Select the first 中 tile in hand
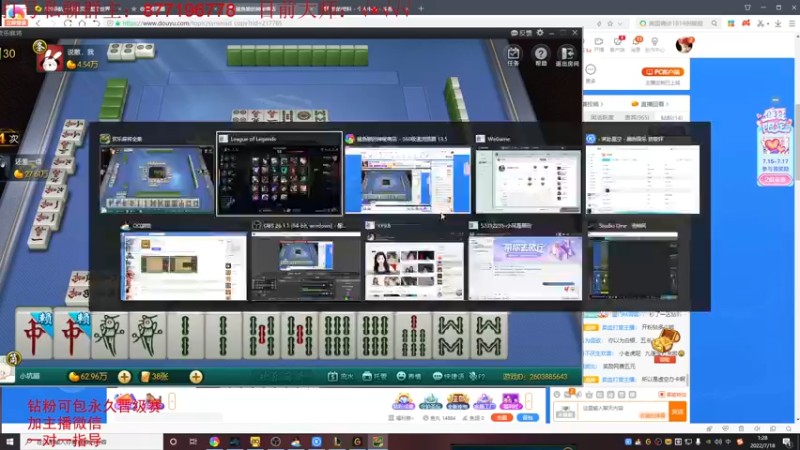Image resolution: width=800 pixels, height=450 pixels. pos(34,334)
